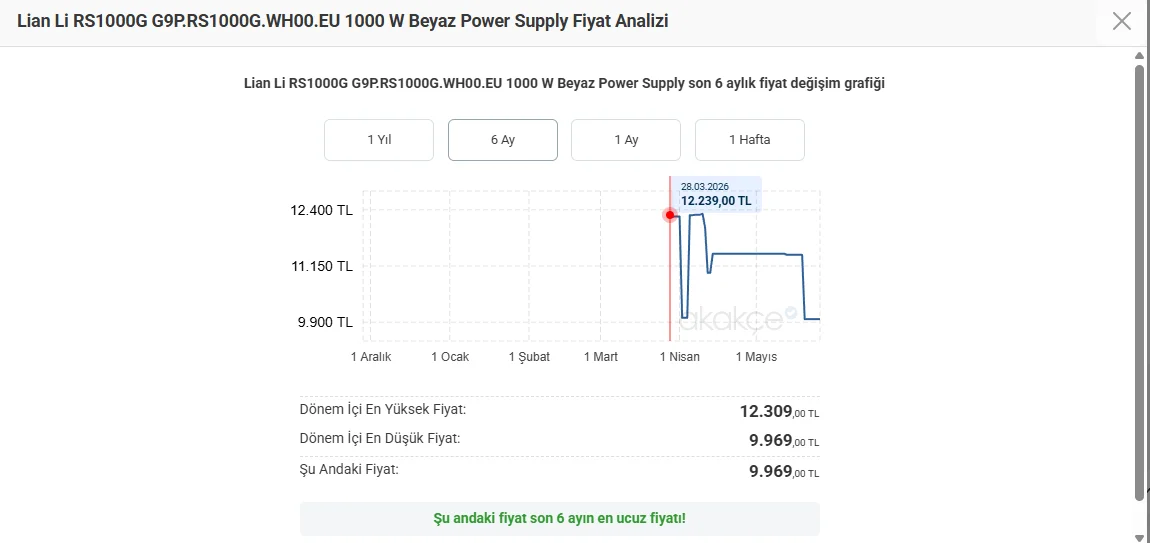Click the 28.03.2026 price tooltip

pos(716,194)
